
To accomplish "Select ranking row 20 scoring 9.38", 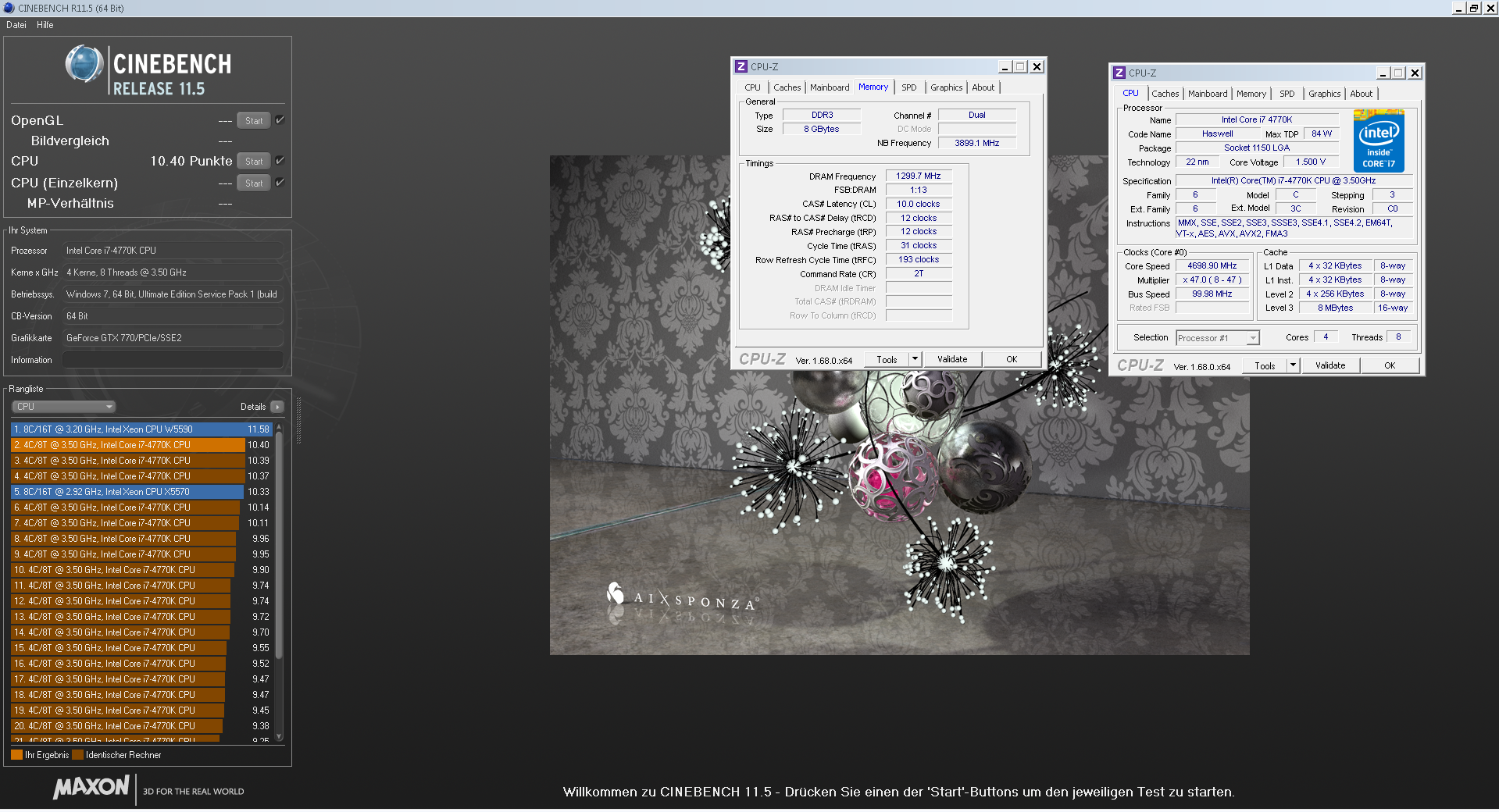I will tap(141, 726).
